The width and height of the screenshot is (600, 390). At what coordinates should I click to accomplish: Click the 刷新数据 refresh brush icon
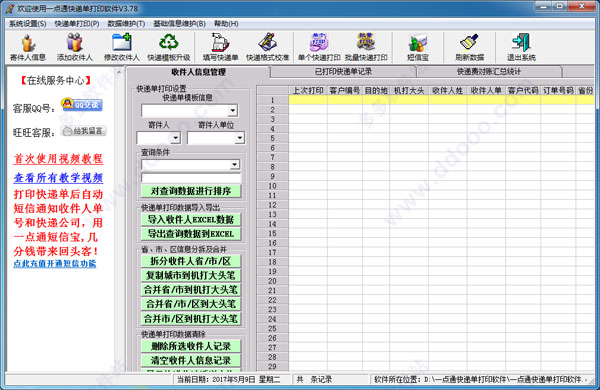pyautogui.click(x=470, y=47)
